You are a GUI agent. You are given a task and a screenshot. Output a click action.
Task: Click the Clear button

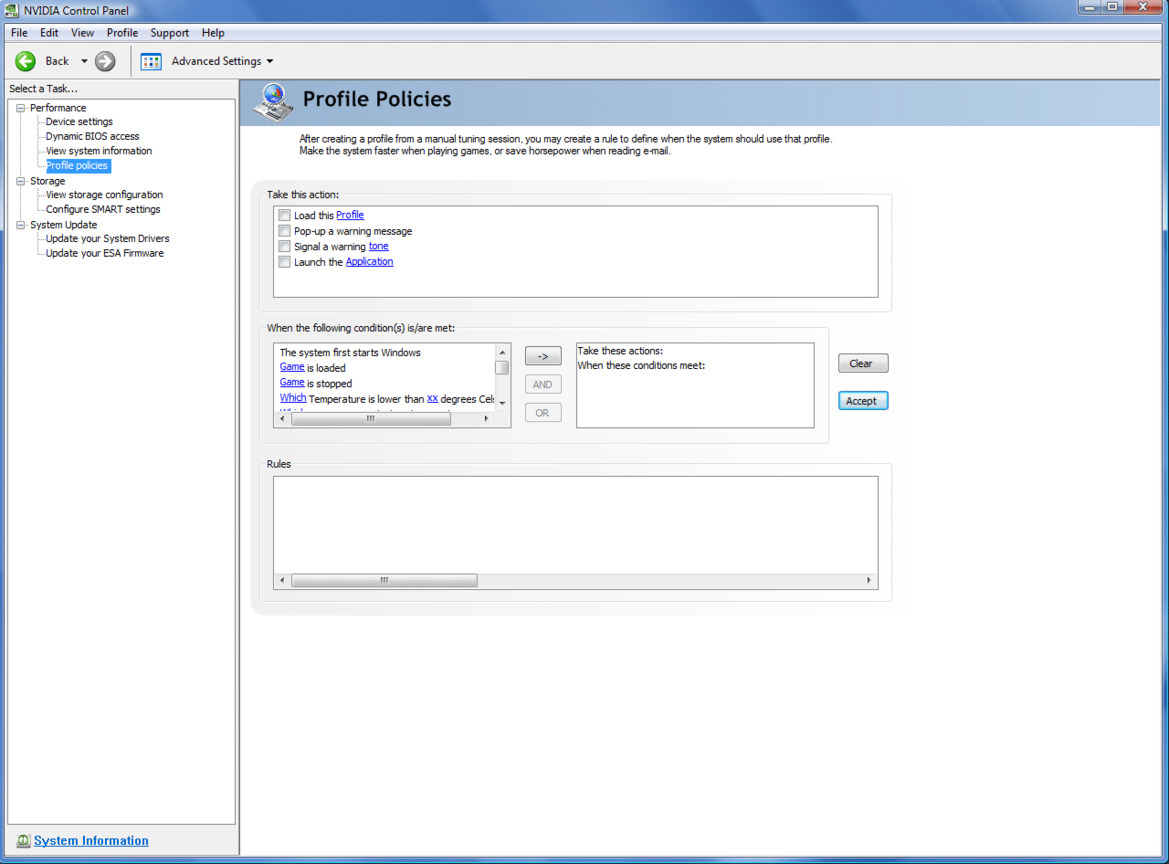(x=863, y=364)
